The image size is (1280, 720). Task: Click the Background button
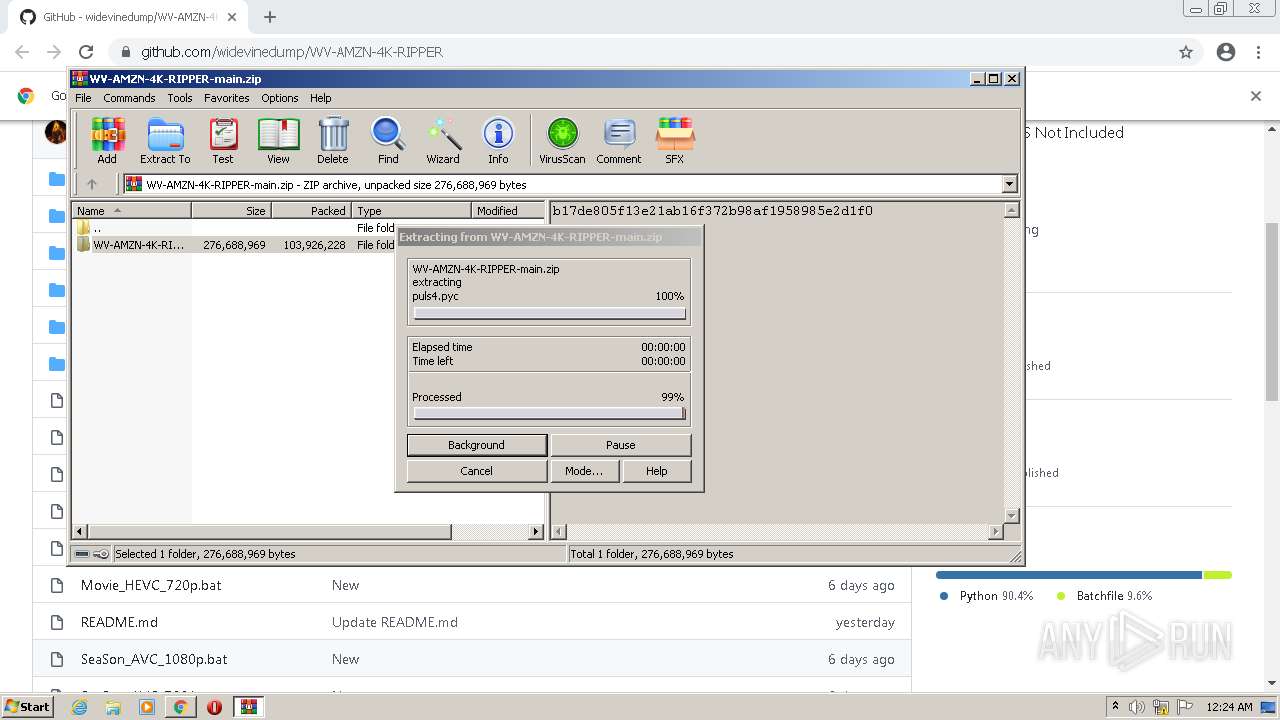click(x=477, y=445)
